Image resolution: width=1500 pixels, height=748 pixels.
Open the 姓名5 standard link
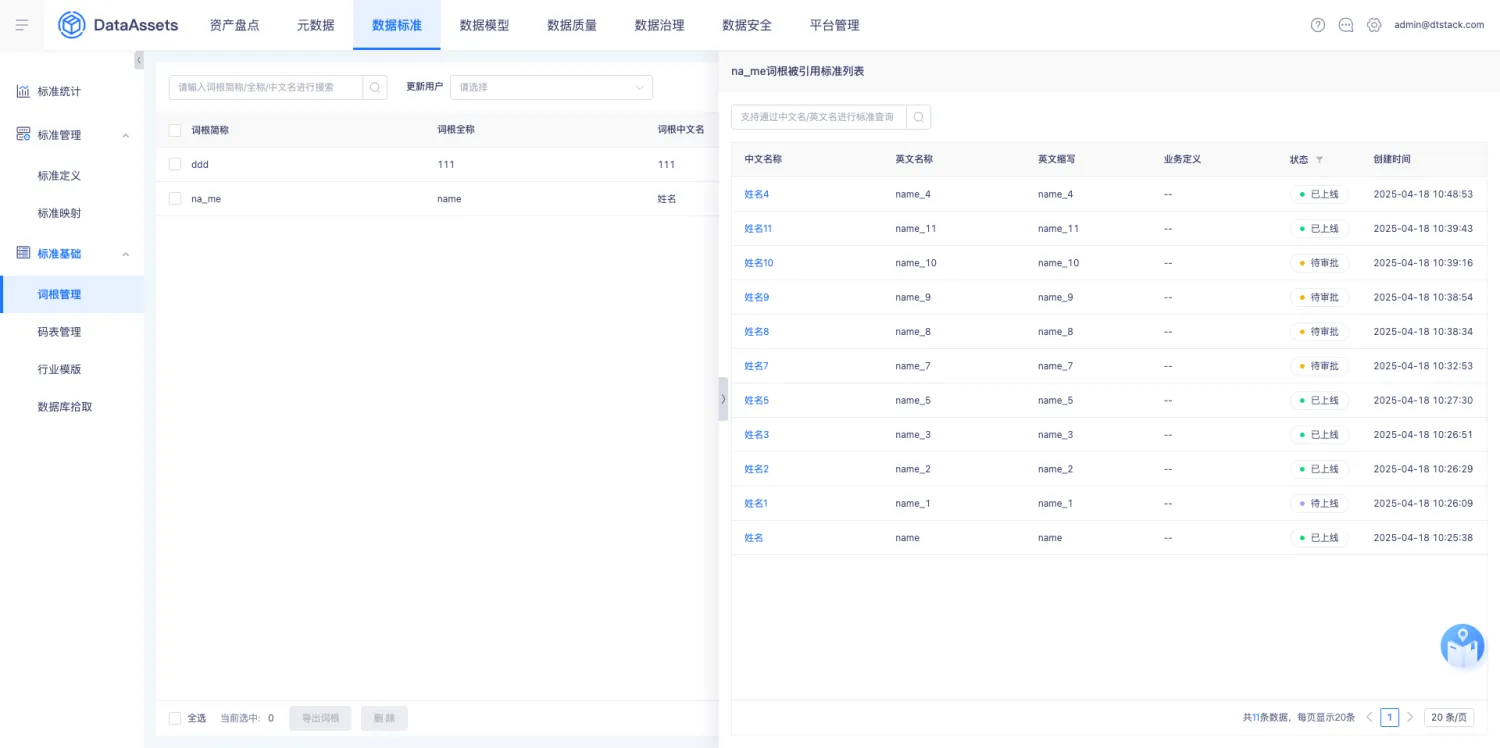[x=757, y=400]
